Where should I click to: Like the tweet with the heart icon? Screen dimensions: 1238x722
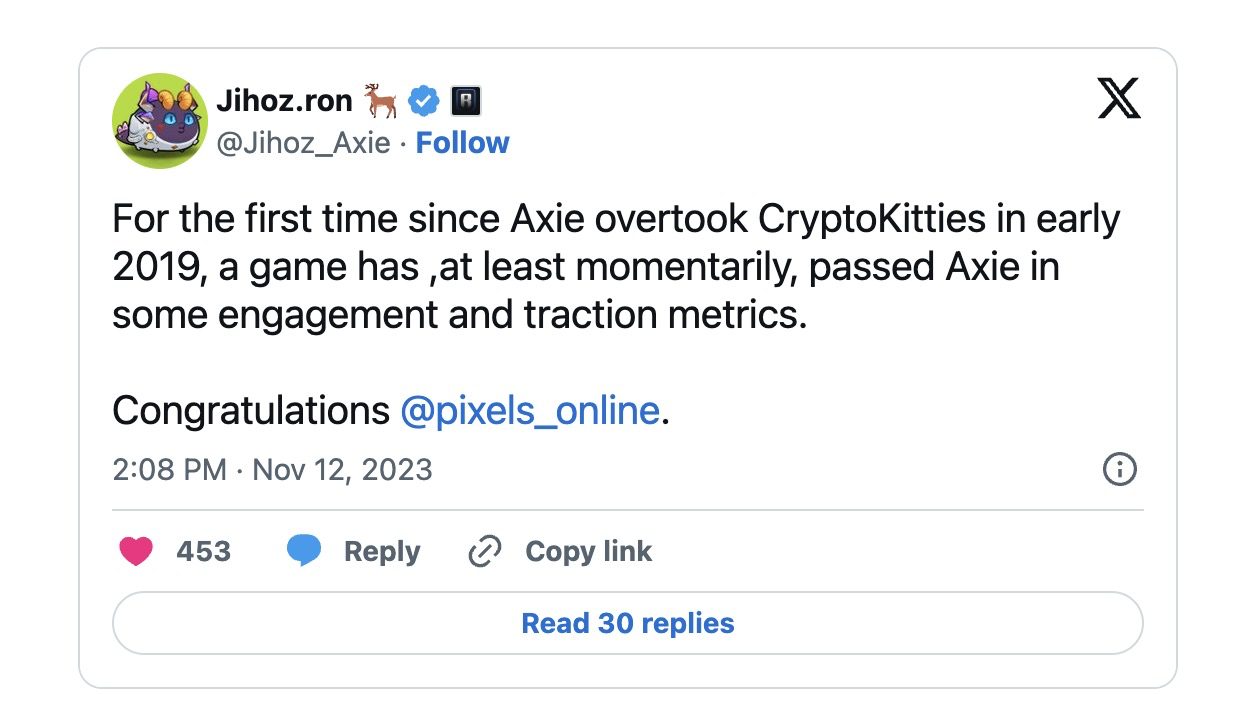click(136, 551)
